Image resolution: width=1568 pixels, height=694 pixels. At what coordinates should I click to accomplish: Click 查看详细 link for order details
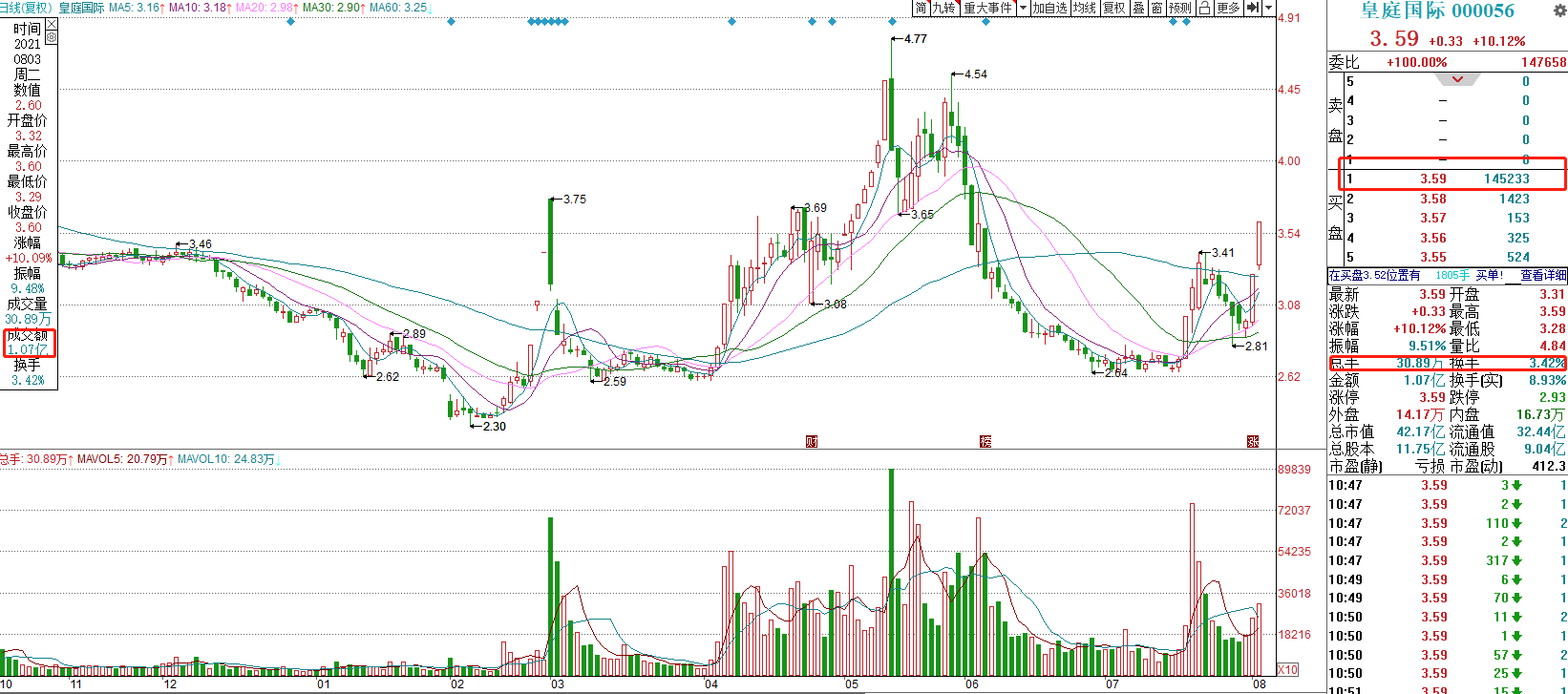pos(1543,275)
